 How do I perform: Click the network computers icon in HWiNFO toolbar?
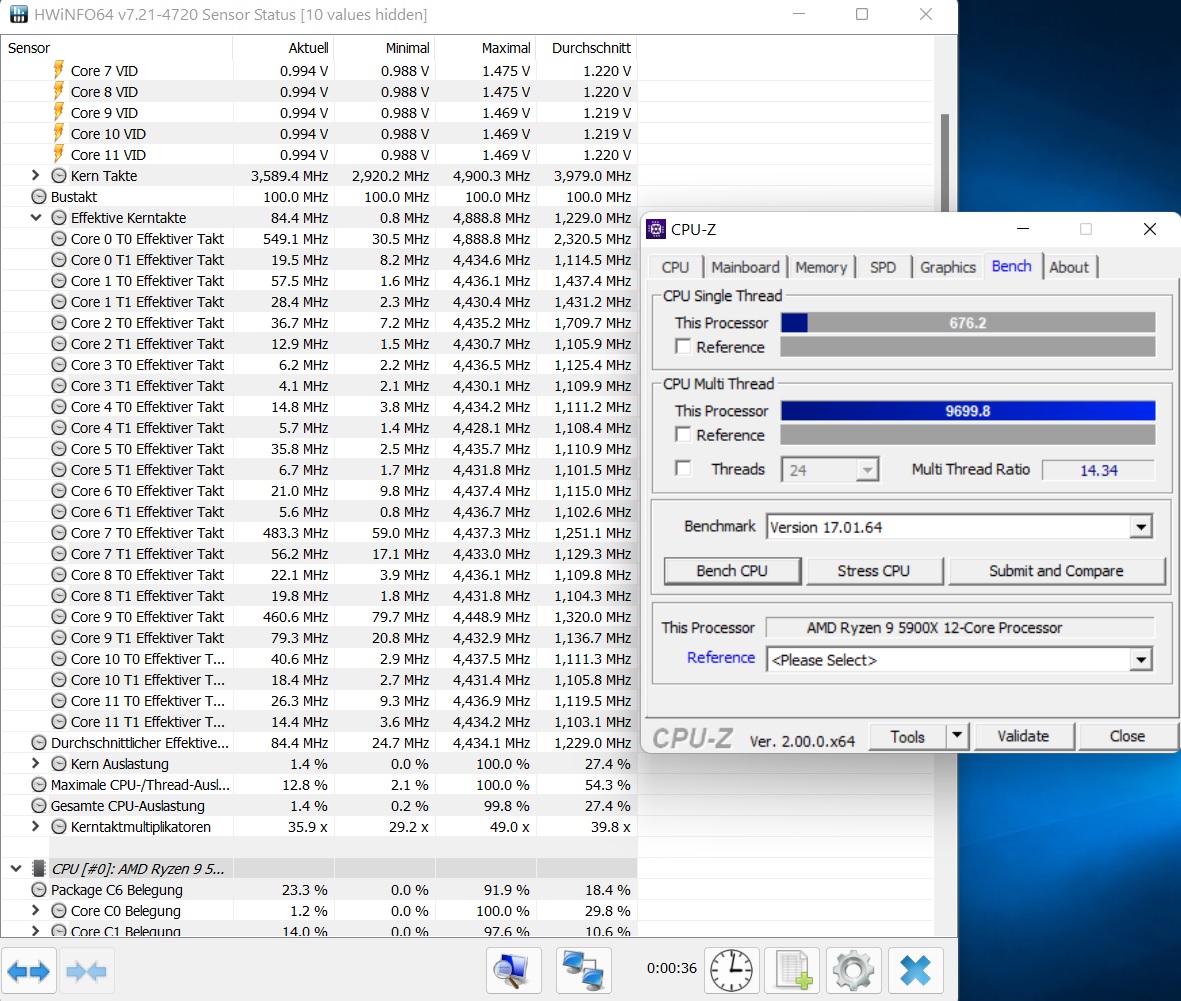point(584,970)
